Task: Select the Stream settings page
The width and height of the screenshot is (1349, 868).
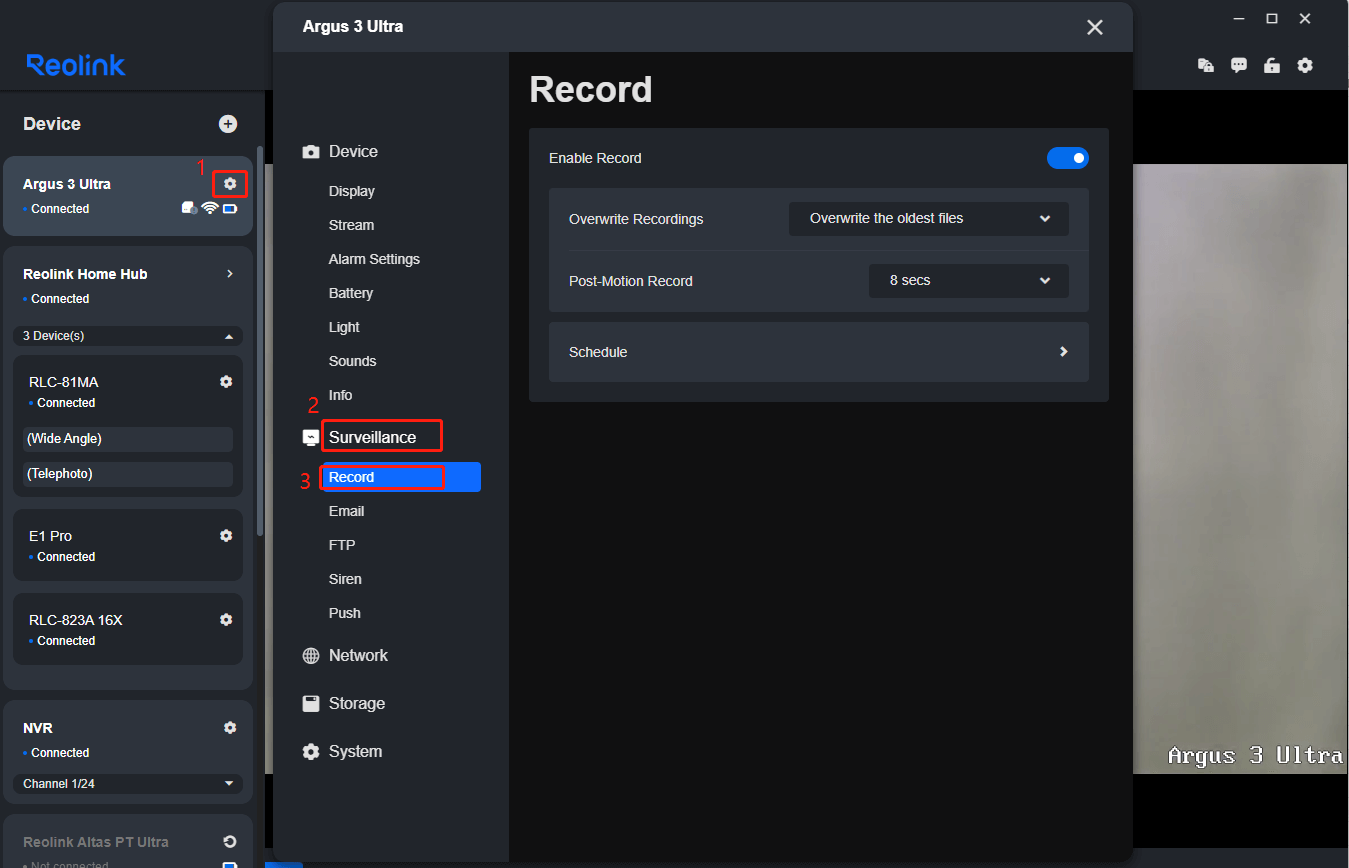Action: [x=351, y=225]
